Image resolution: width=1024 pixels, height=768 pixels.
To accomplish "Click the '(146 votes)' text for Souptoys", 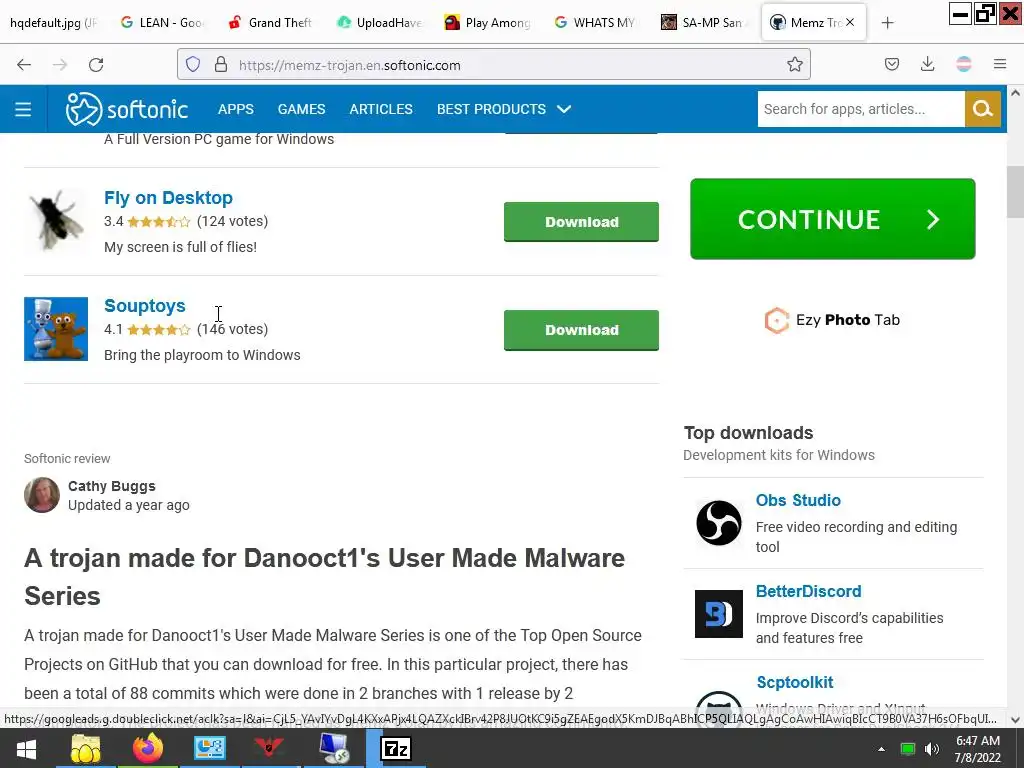I will click(232, 329).
